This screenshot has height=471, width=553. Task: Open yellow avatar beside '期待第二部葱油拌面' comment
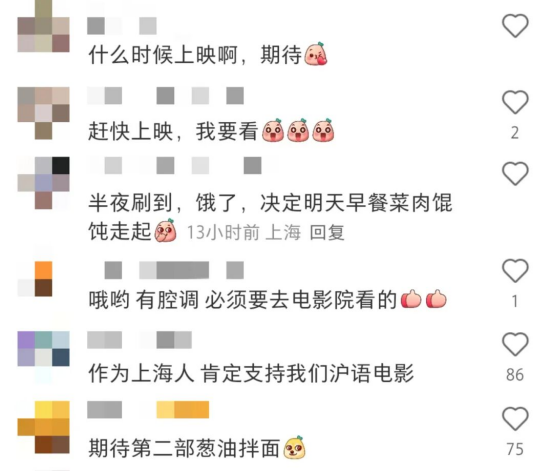(x=43, y=427)
